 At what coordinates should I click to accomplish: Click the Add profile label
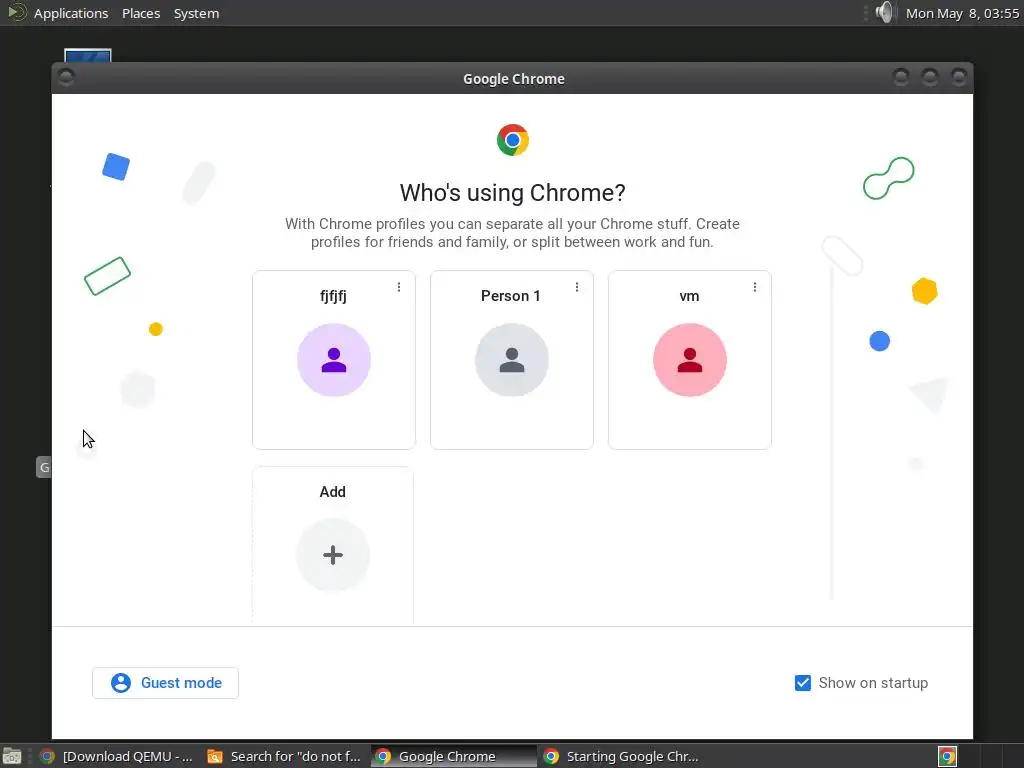point(332,492)
